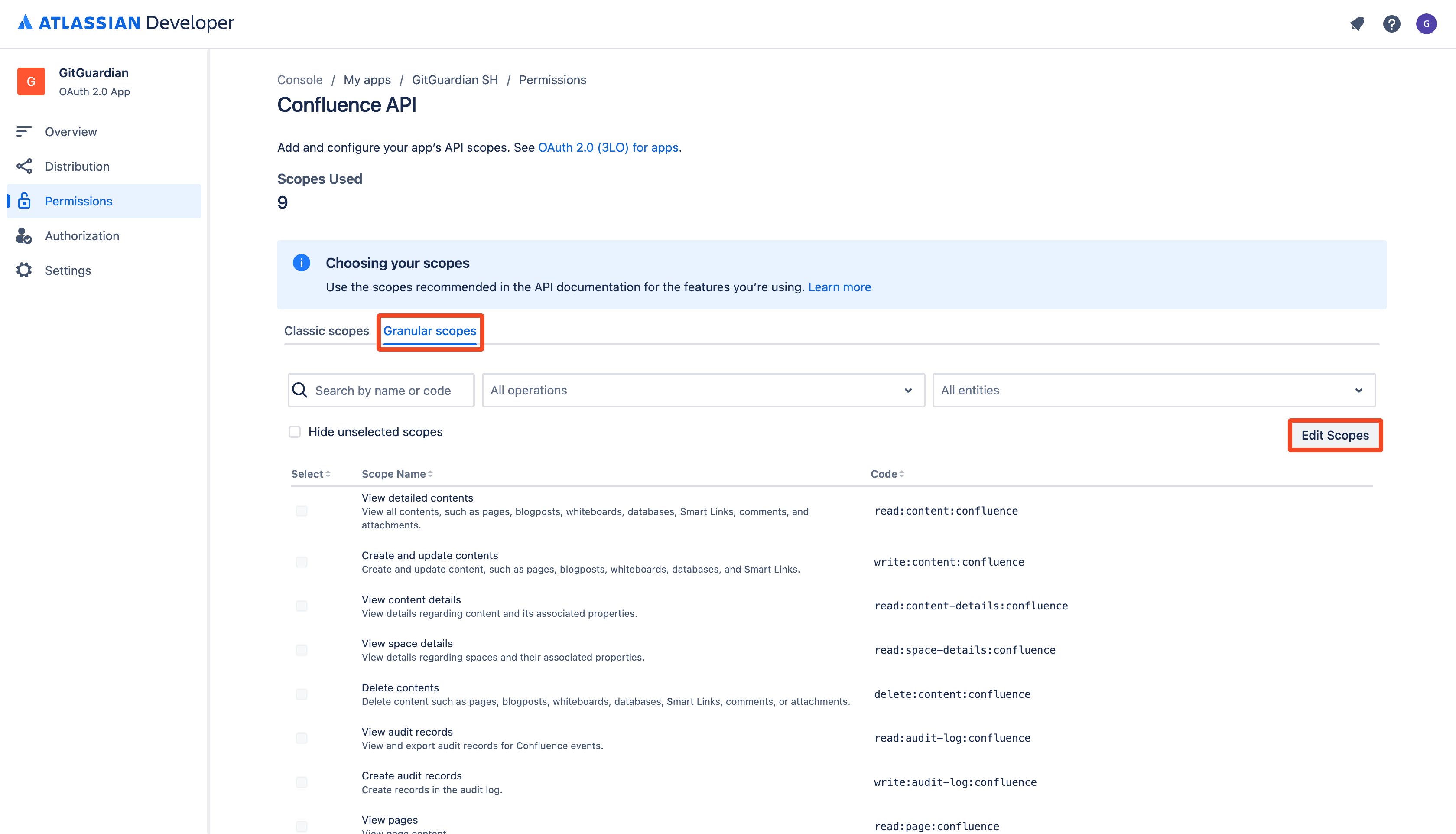
Task: Click the search magnifier icon
Action: (300, 390)
